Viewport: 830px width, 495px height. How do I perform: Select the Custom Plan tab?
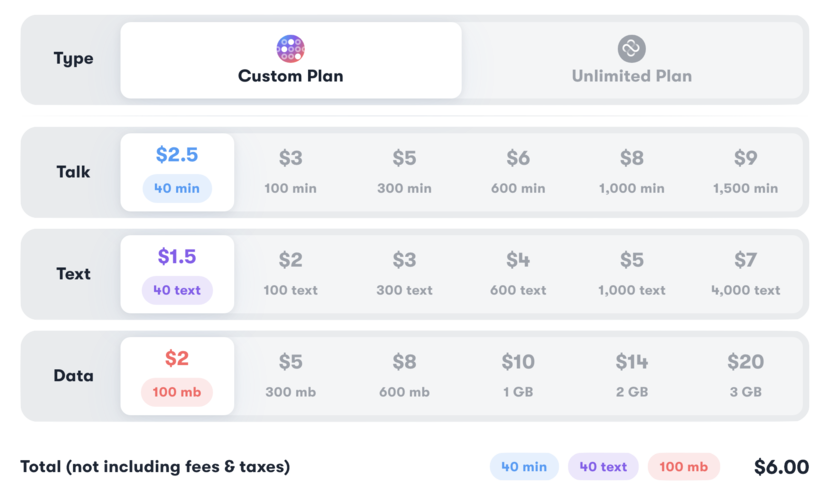tap(290, 61)
